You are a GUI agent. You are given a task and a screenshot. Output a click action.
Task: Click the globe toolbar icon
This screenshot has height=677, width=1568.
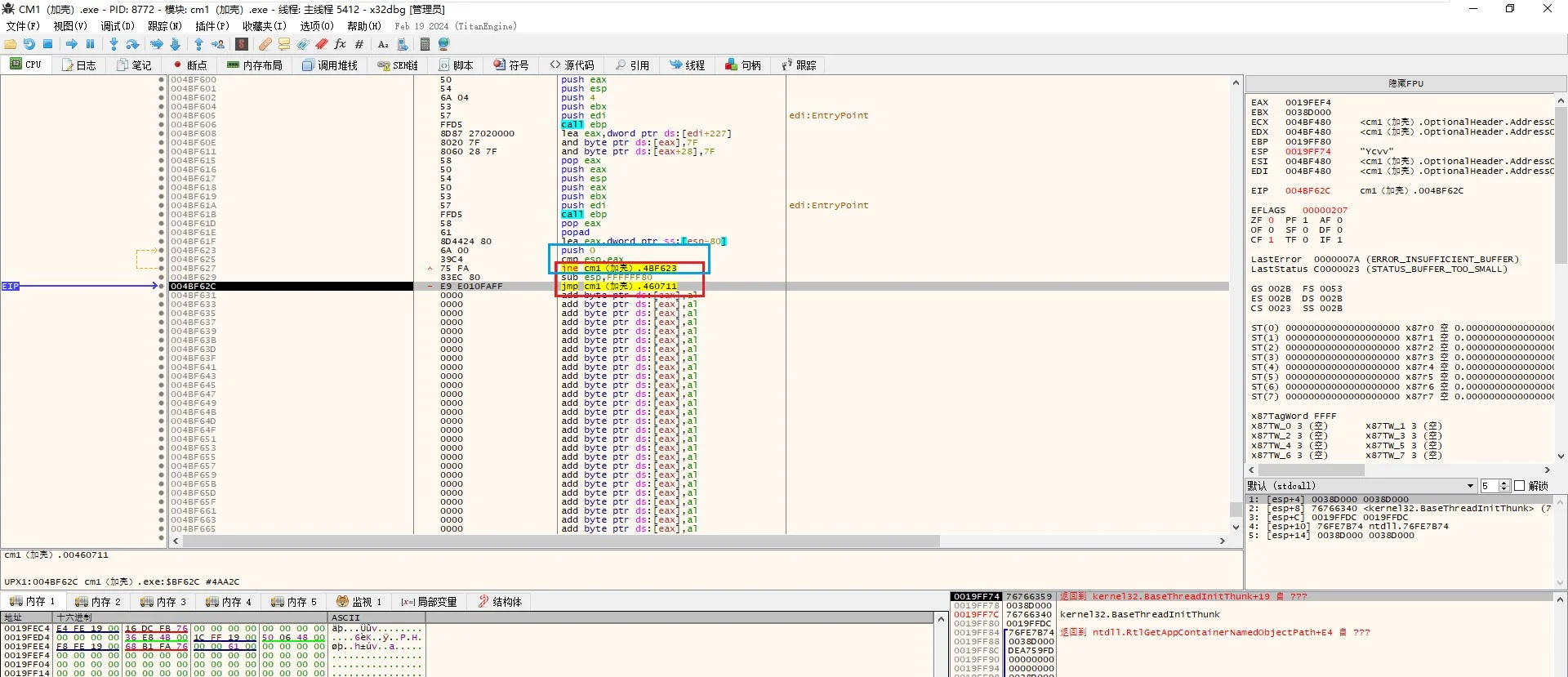point(444,44)
